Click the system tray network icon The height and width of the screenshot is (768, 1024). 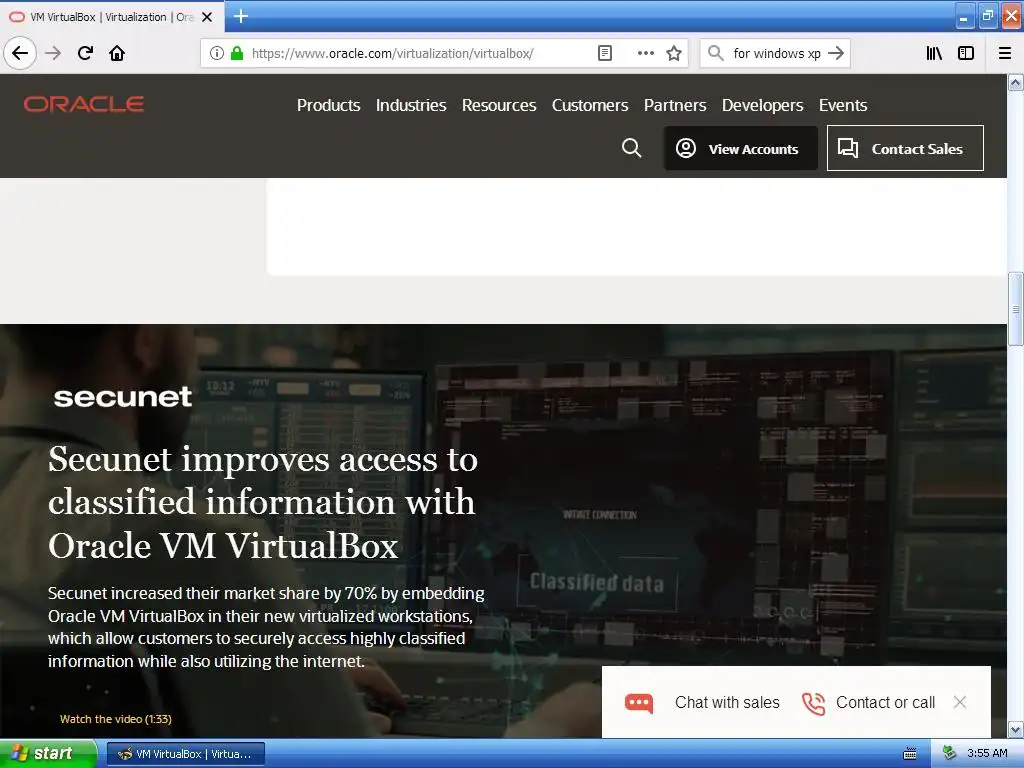point(949,754)
